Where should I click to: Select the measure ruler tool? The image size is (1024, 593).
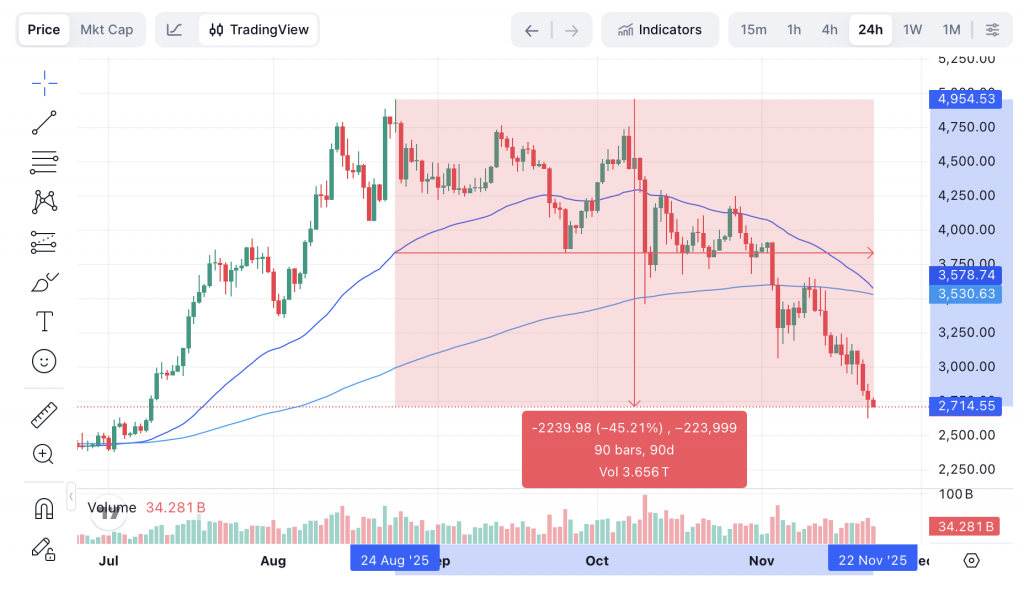pyautogui.click(x=44, y=414)
